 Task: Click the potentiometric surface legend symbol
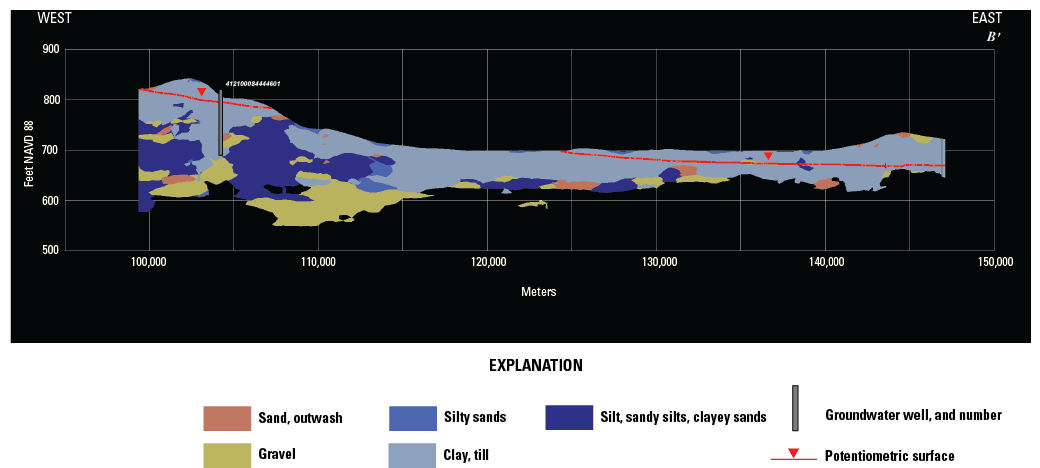[x=793, y=456]
